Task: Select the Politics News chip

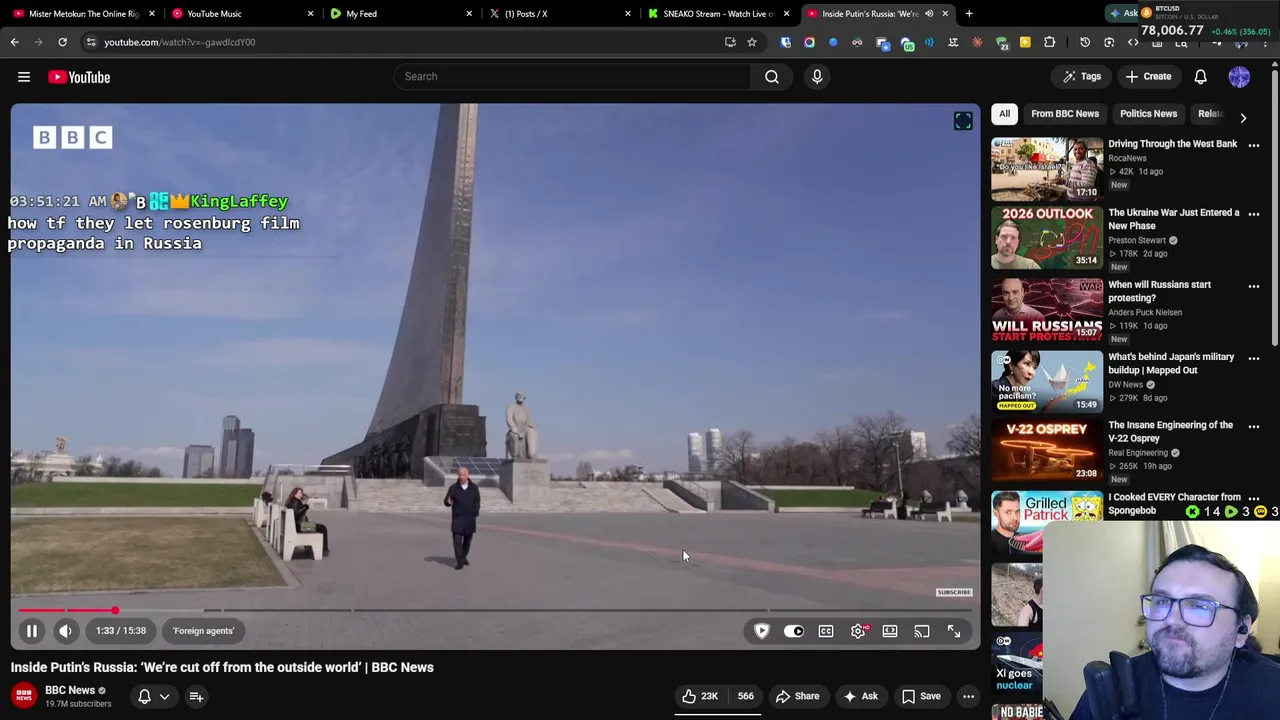Action: click(x=1148, y=114)
